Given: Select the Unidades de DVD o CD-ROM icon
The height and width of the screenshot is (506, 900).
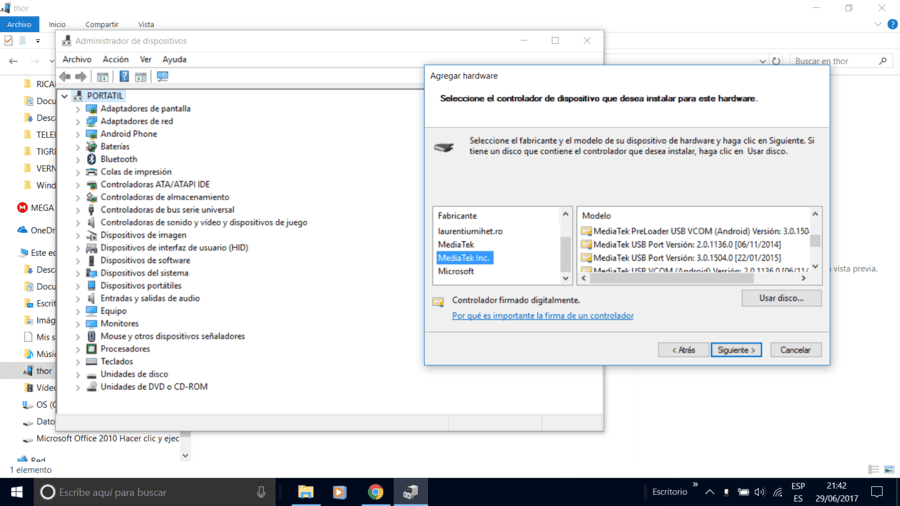Looking at the screenshot, I should tap(91, 387).
